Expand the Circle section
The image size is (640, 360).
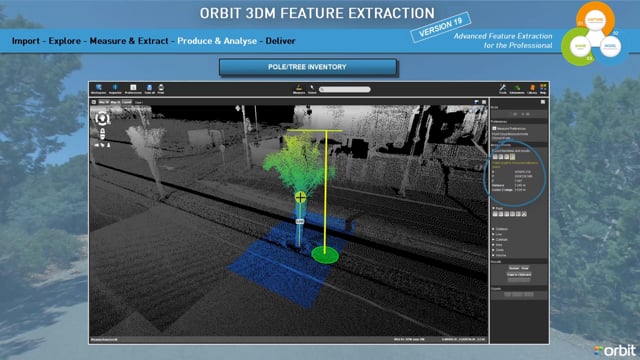click(493, 250)
